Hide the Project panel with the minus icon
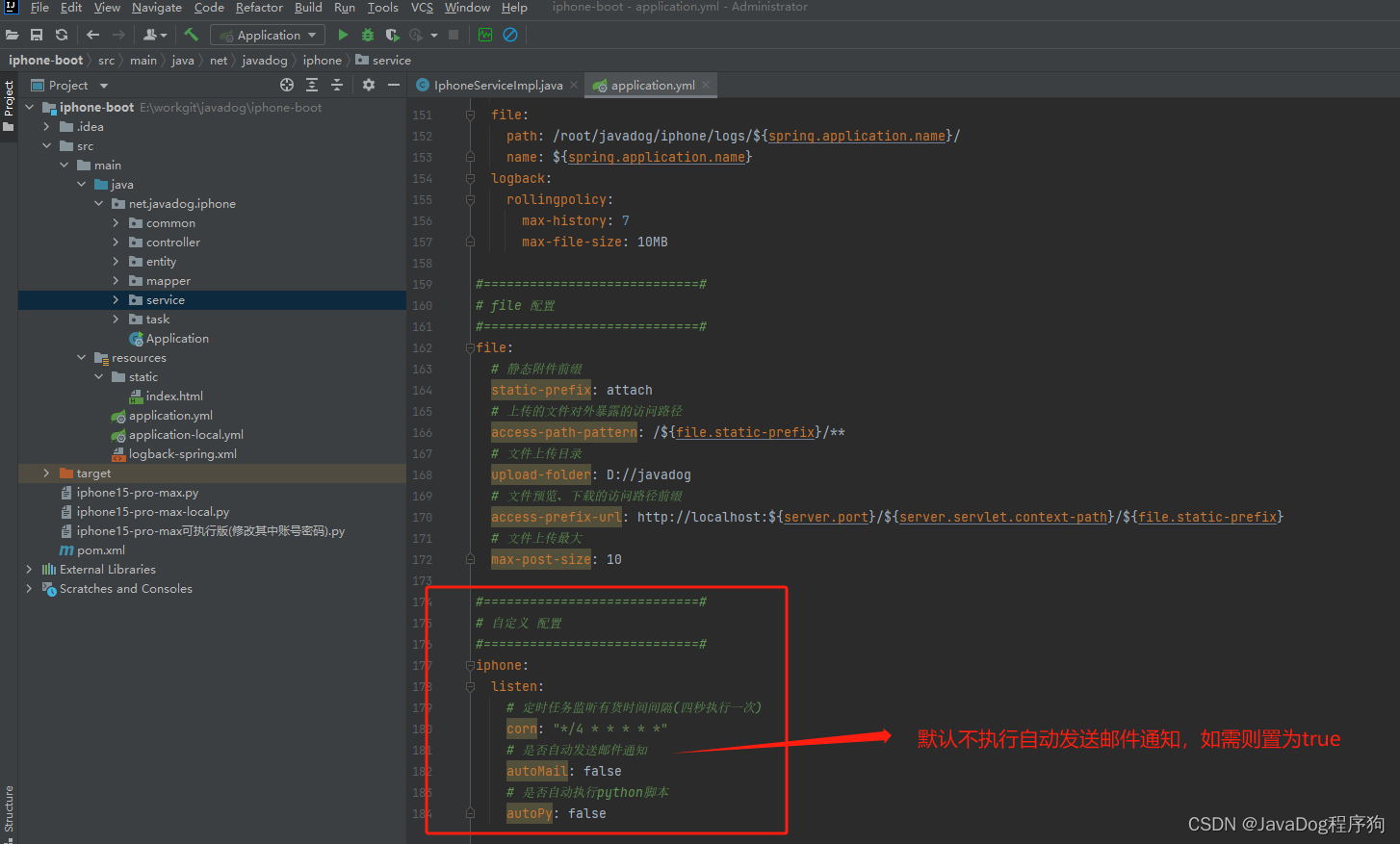 point(395,85)
